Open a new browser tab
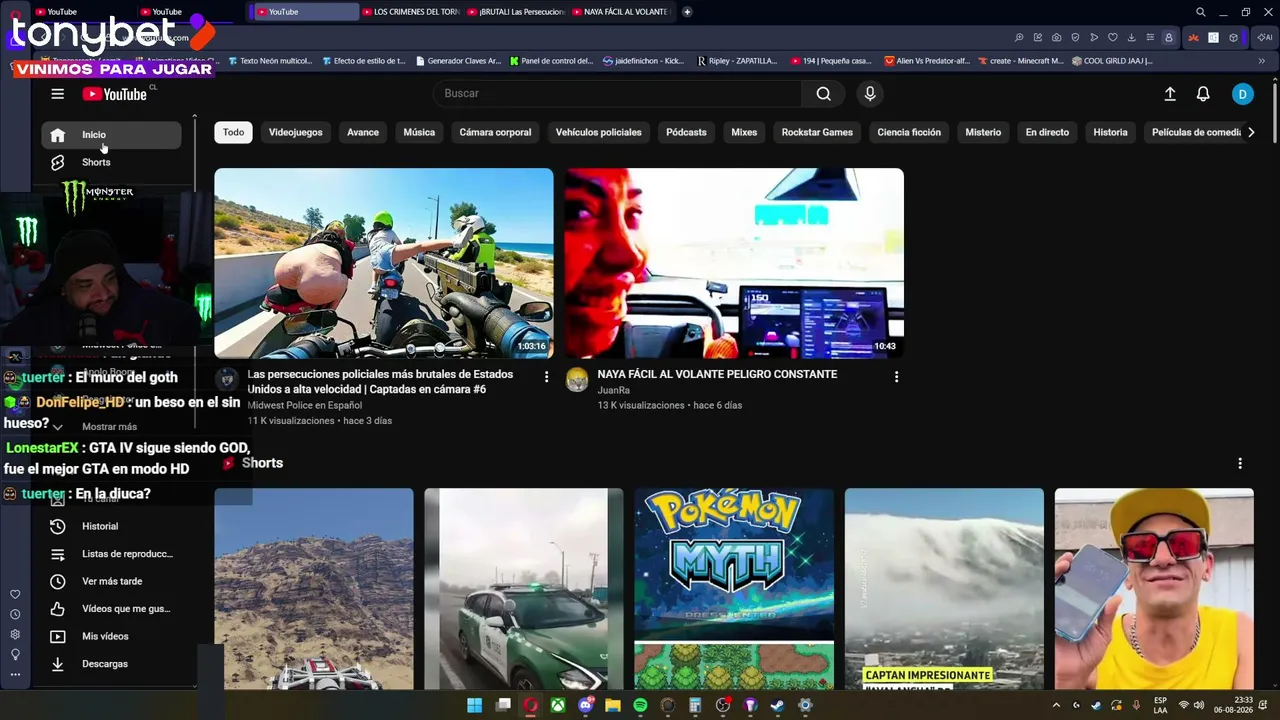1280x720 pixels. (687, 12)
